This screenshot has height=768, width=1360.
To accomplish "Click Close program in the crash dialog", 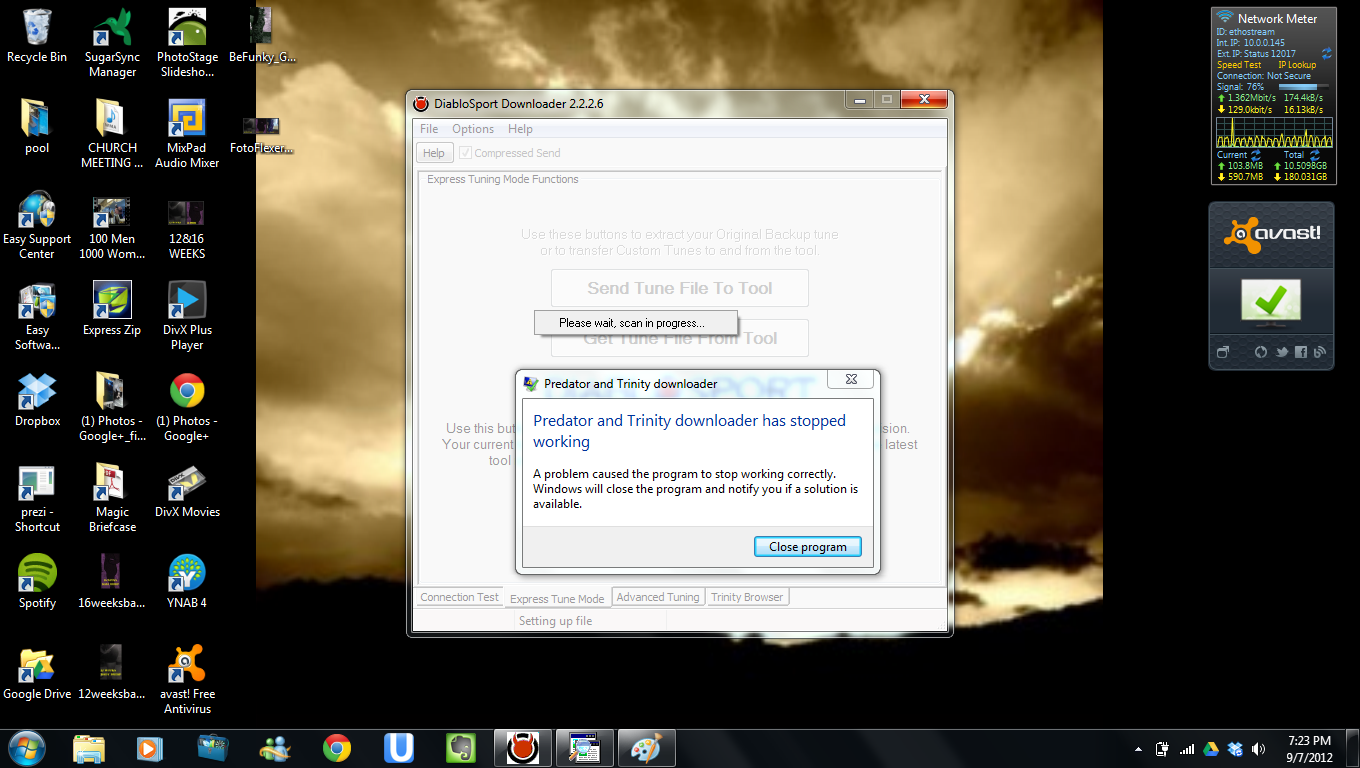I will (x=807, y=546).
